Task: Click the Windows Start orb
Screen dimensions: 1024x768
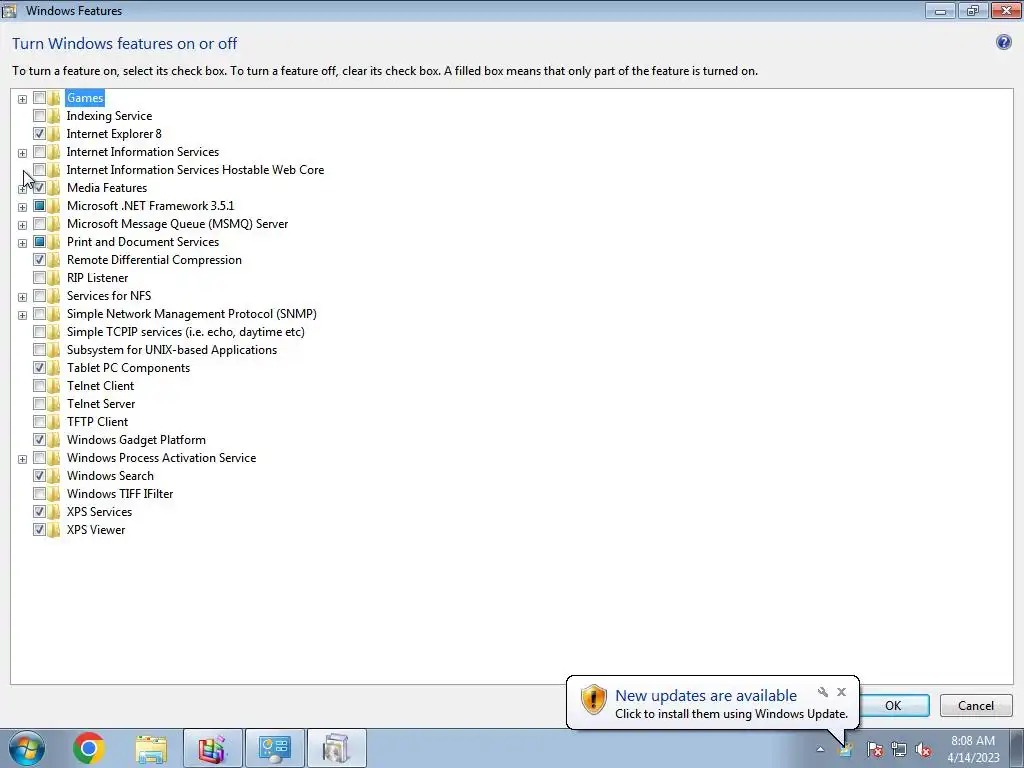Action: coord(27,748)
